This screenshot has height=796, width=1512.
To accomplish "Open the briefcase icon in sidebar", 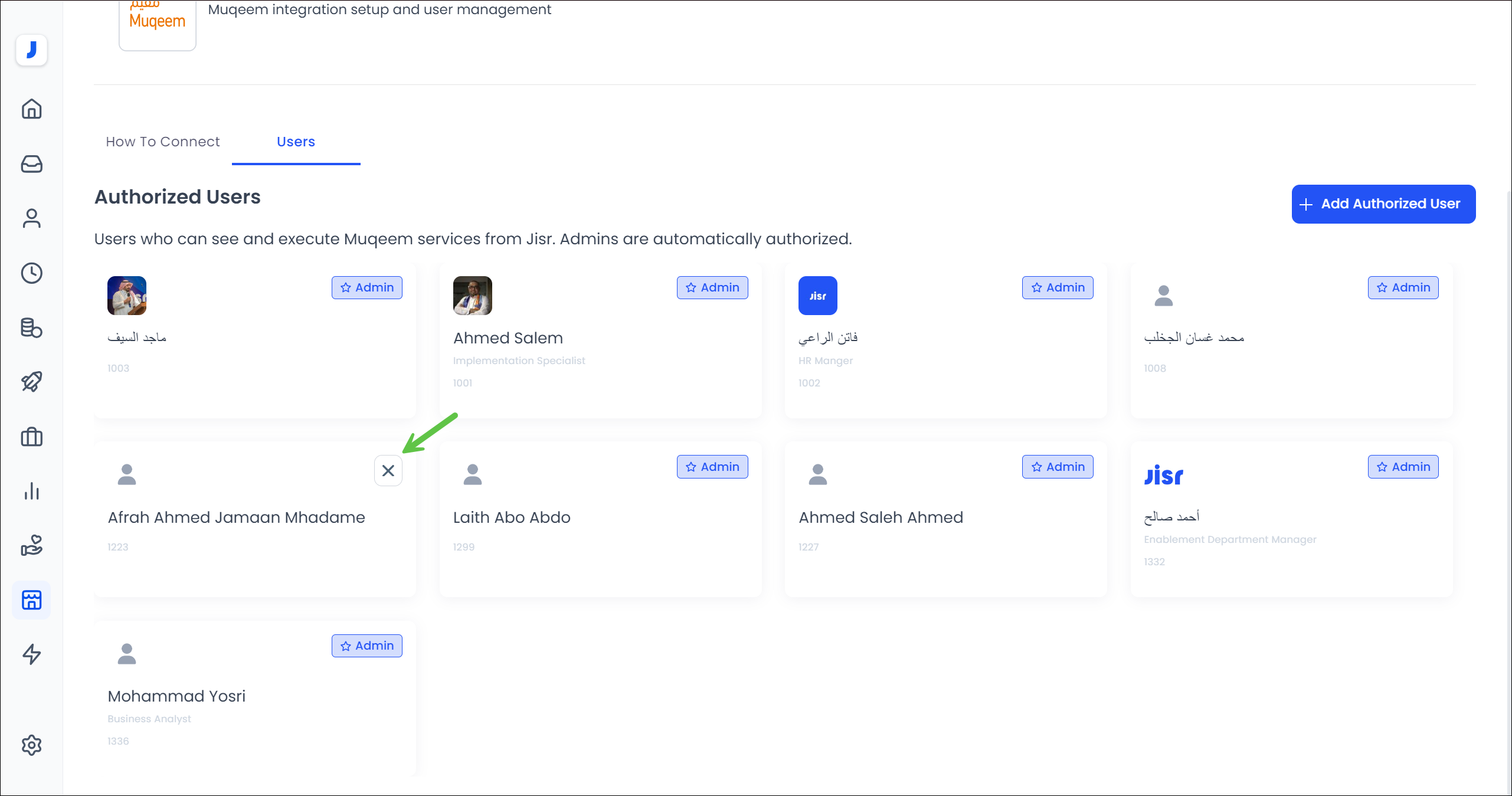I will [31, 437].
